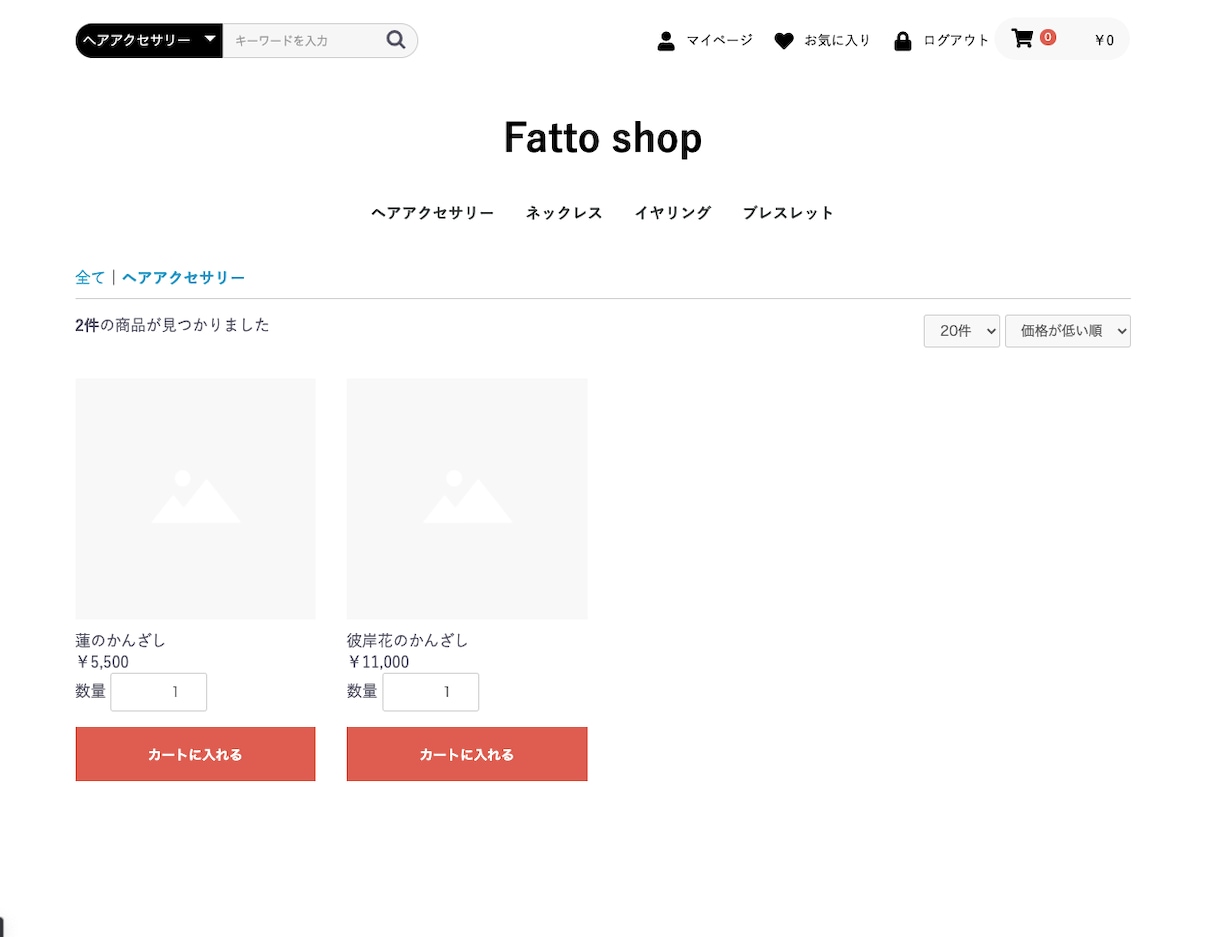
Task: Select イヤリング in the main navigation
Action: click(x=673, y=213)
